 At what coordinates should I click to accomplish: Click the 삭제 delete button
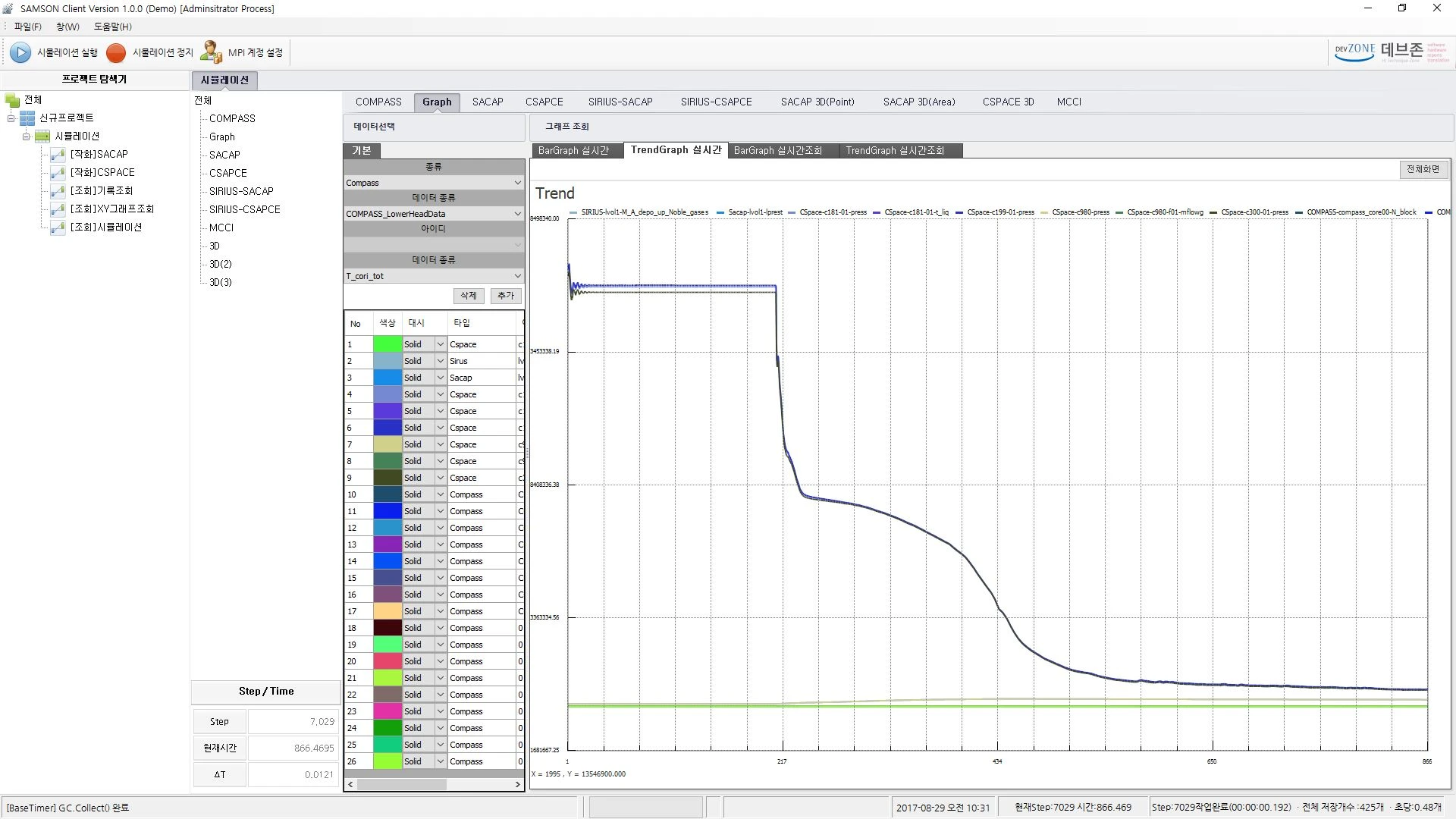[469, 296]
